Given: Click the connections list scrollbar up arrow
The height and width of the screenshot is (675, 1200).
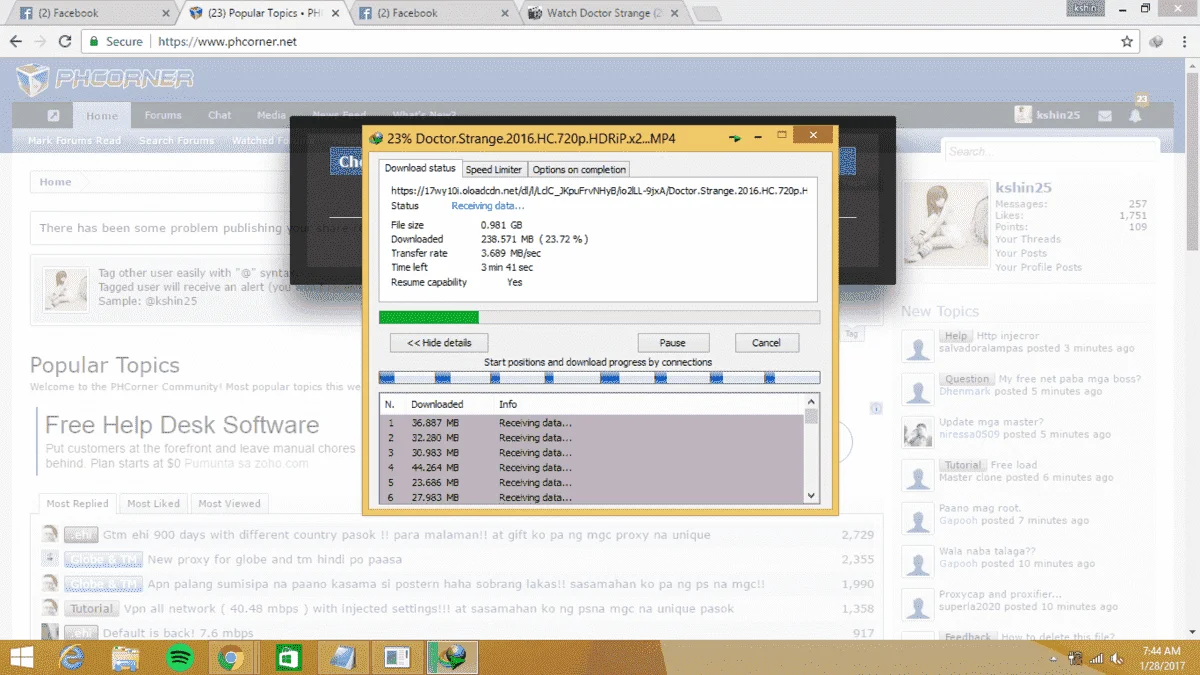Looking at the screenshot, I should click(811, 402).
